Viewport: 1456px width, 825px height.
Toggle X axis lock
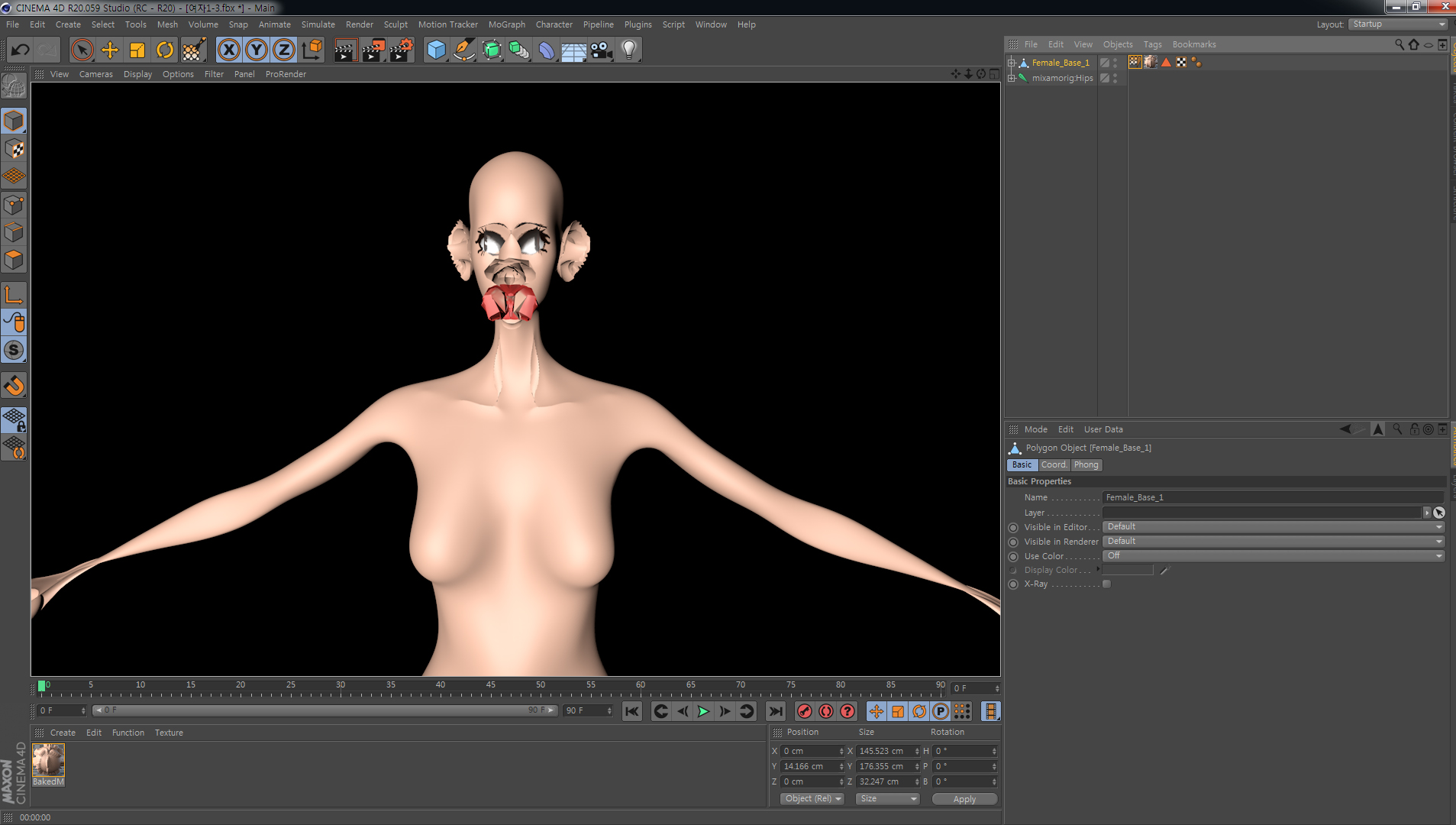(228, 50)
